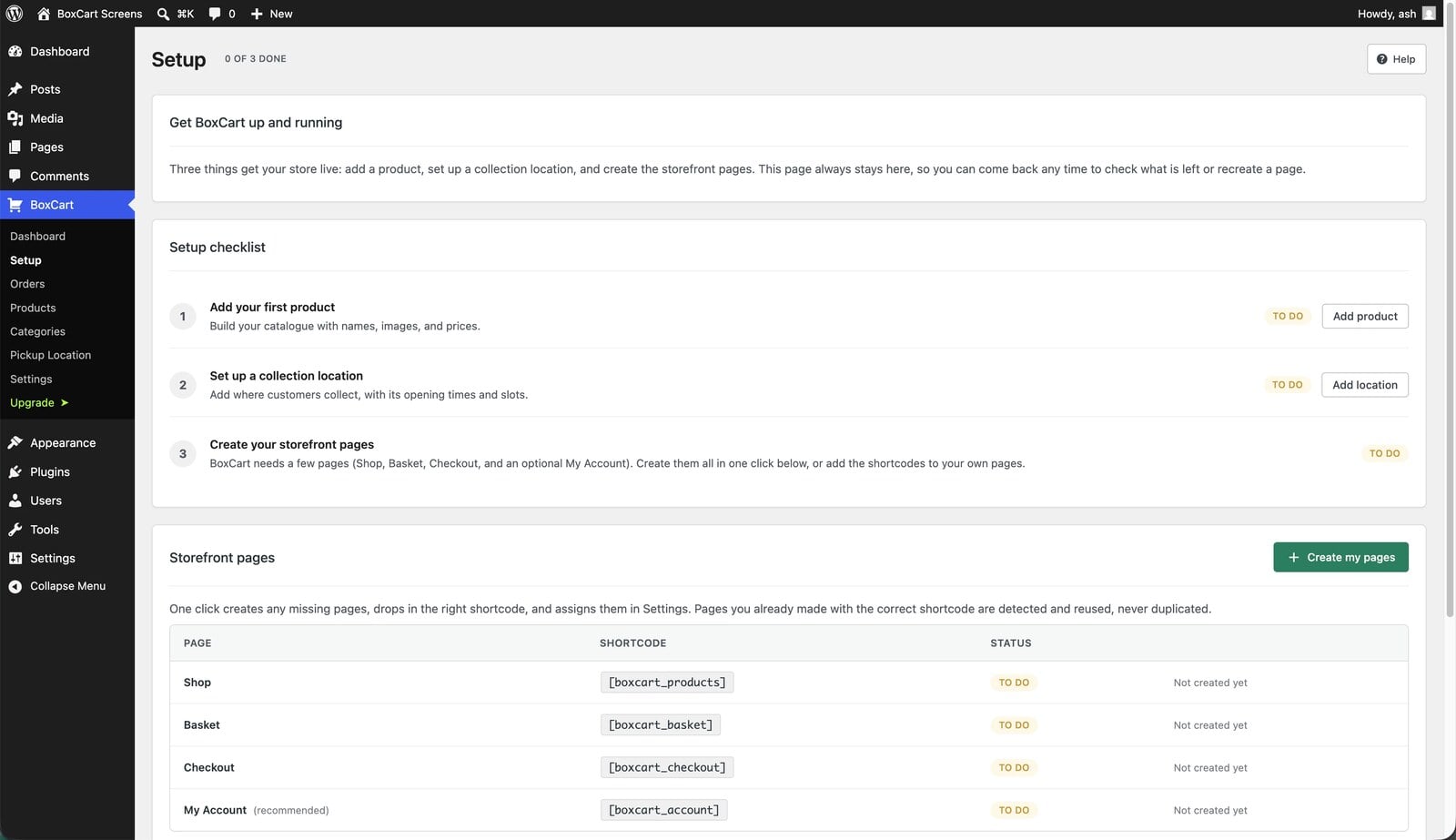Viewport: 1456px width, 840px height.
Task: Click the BoxCart Screens site name
Action: [99, 14]
